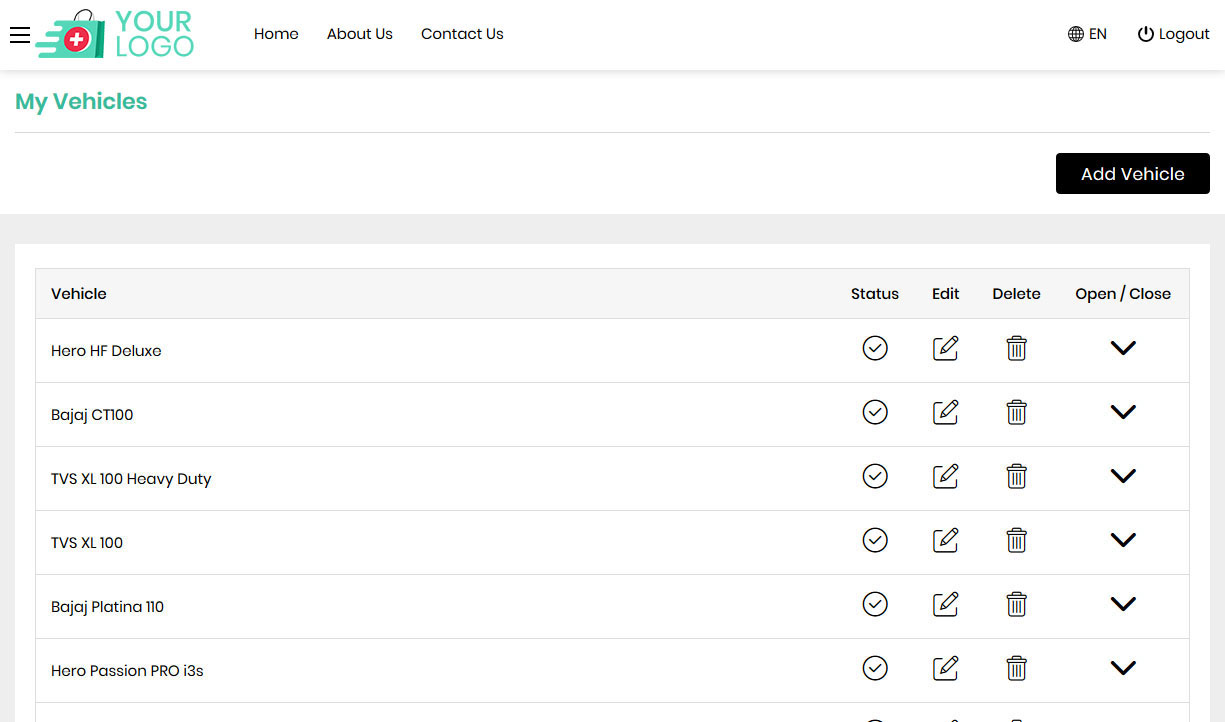Edit the Bajaj CT100 vehicle
The height and width of the screenshot is (722, 1225).
945,412
